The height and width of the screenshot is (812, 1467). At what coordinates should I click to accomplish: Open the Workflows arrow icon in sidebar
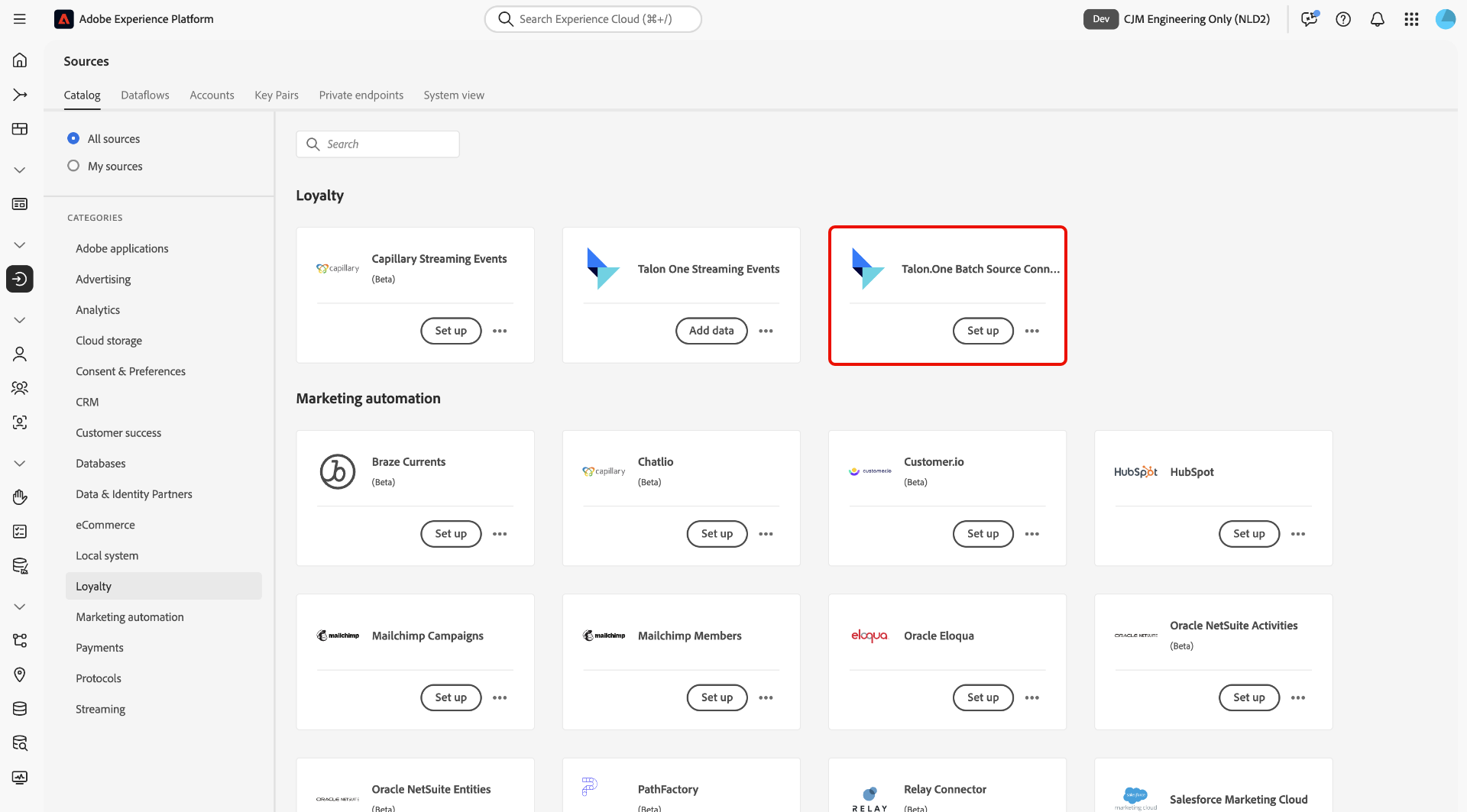point(20,95)
